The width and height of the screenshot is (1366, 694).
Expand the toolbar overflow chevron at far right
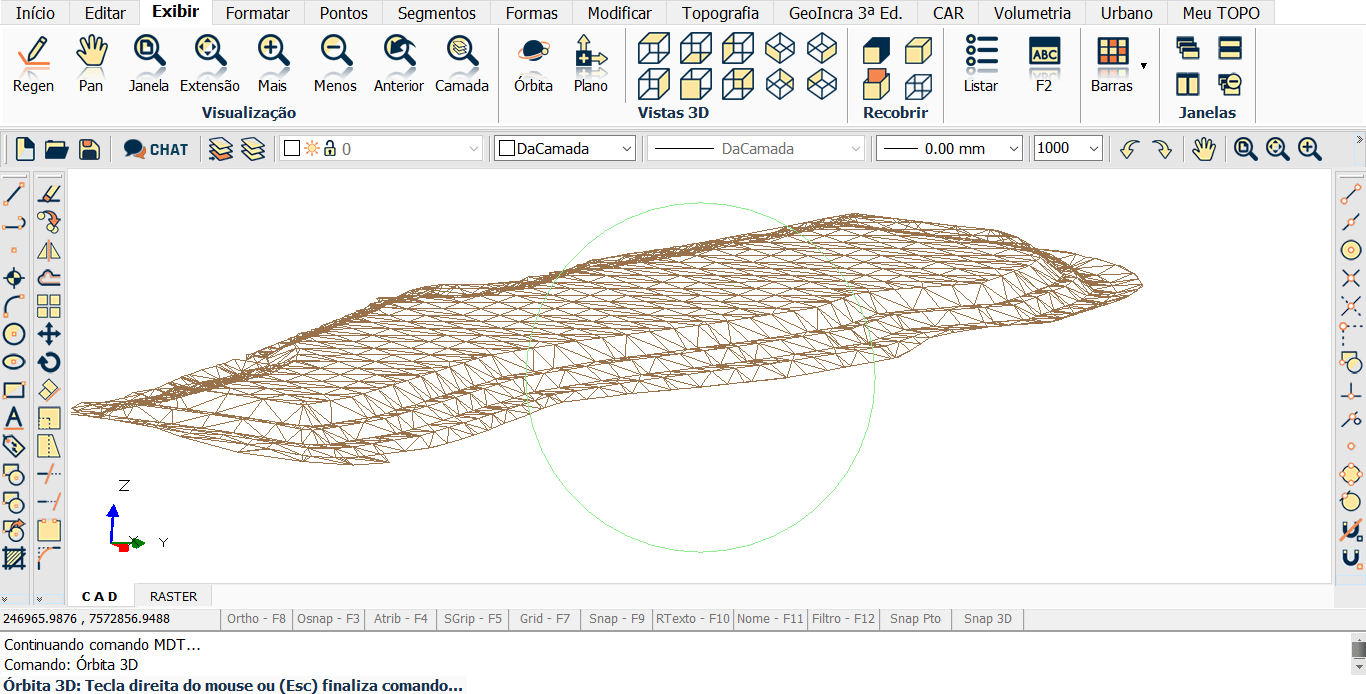point(1359,139)
